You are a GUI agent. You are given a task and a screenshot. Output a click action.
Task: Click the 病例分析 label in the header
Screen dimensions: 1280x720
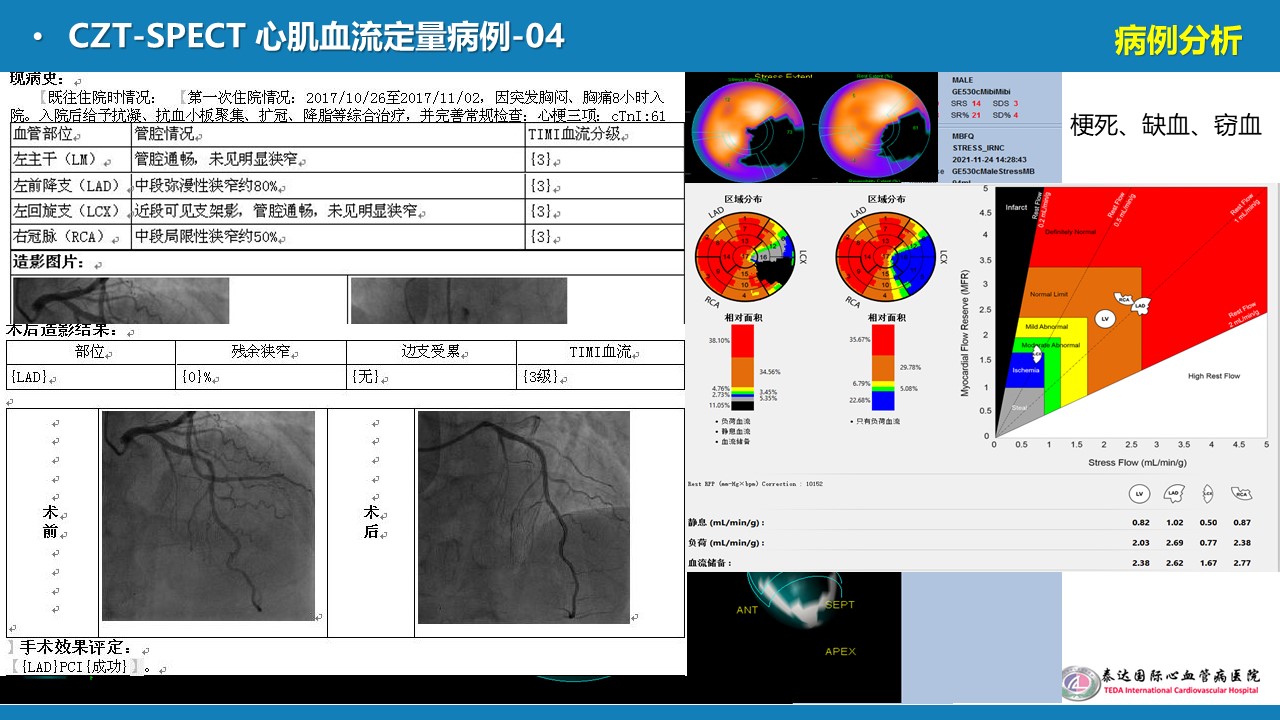click(1177, 41)
